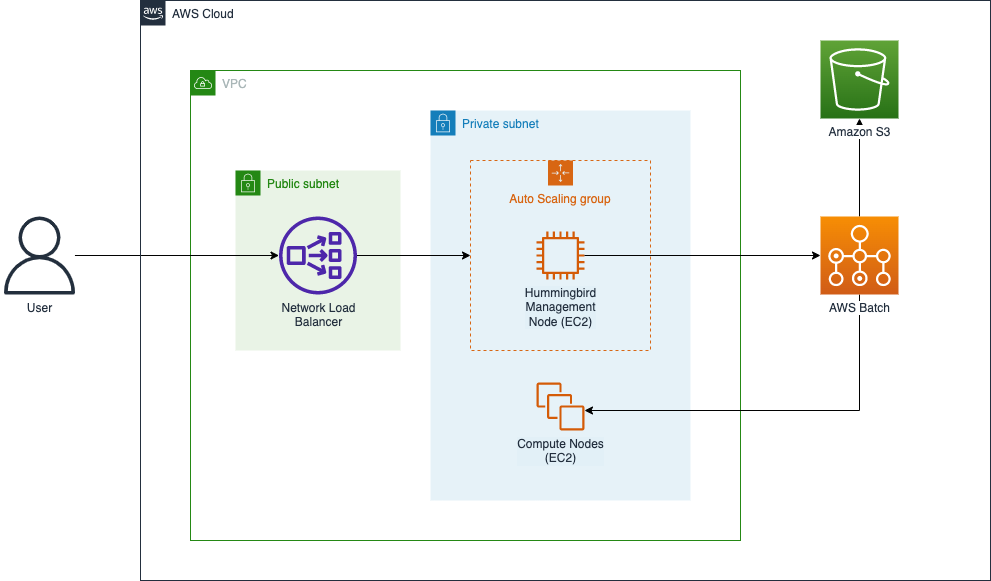991x581 pixels.
Task: Click the Public subnet green lock icon
Action: pyautogui.click(x=248, y=183)
